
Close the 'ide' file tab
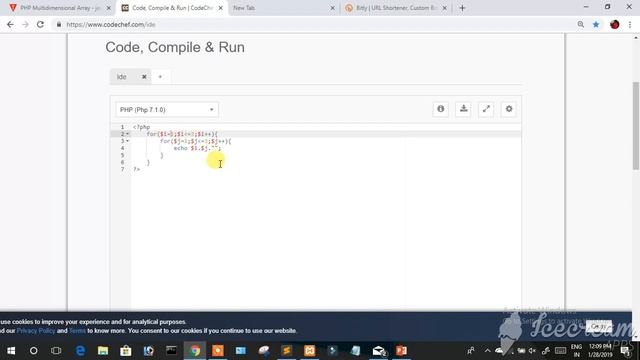[144, 77]
